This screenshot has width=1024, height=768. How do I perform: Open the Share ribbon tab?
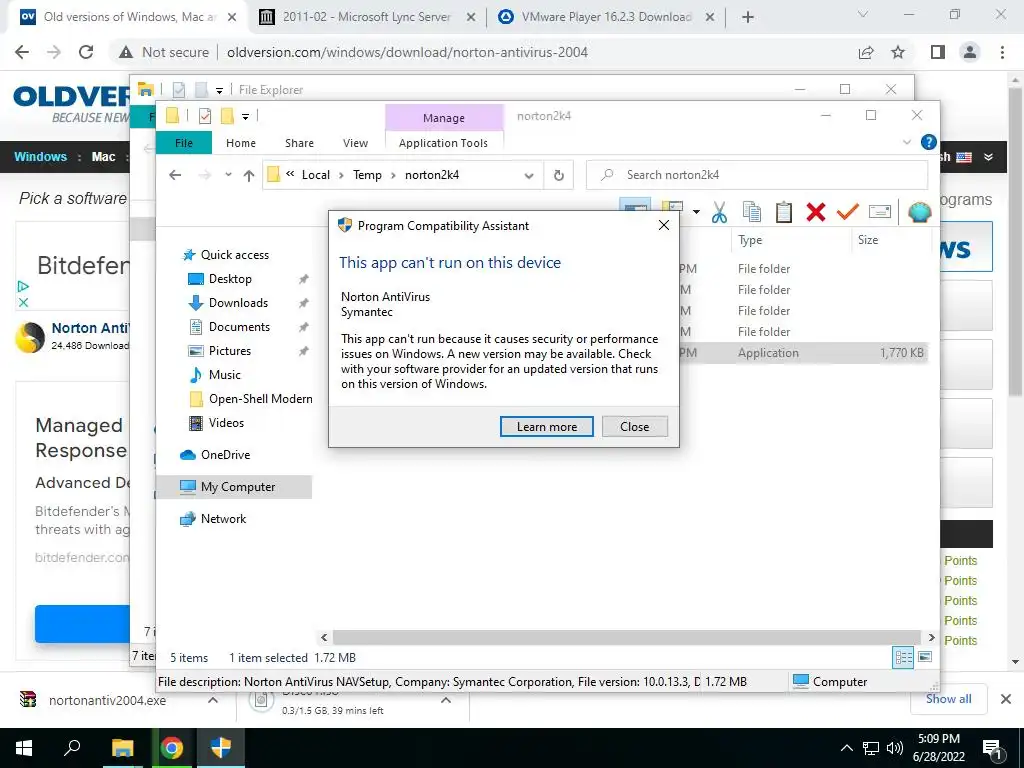click(x=299, y=142)
